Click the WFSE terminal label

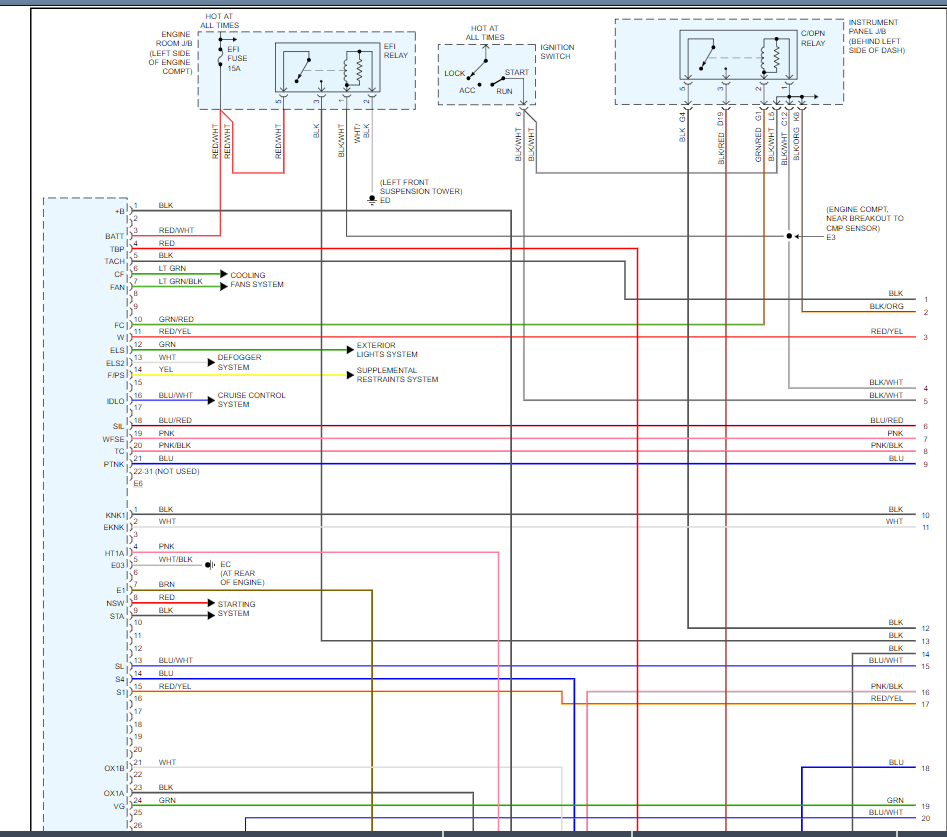pyautogui.click(x=113, y=439)
